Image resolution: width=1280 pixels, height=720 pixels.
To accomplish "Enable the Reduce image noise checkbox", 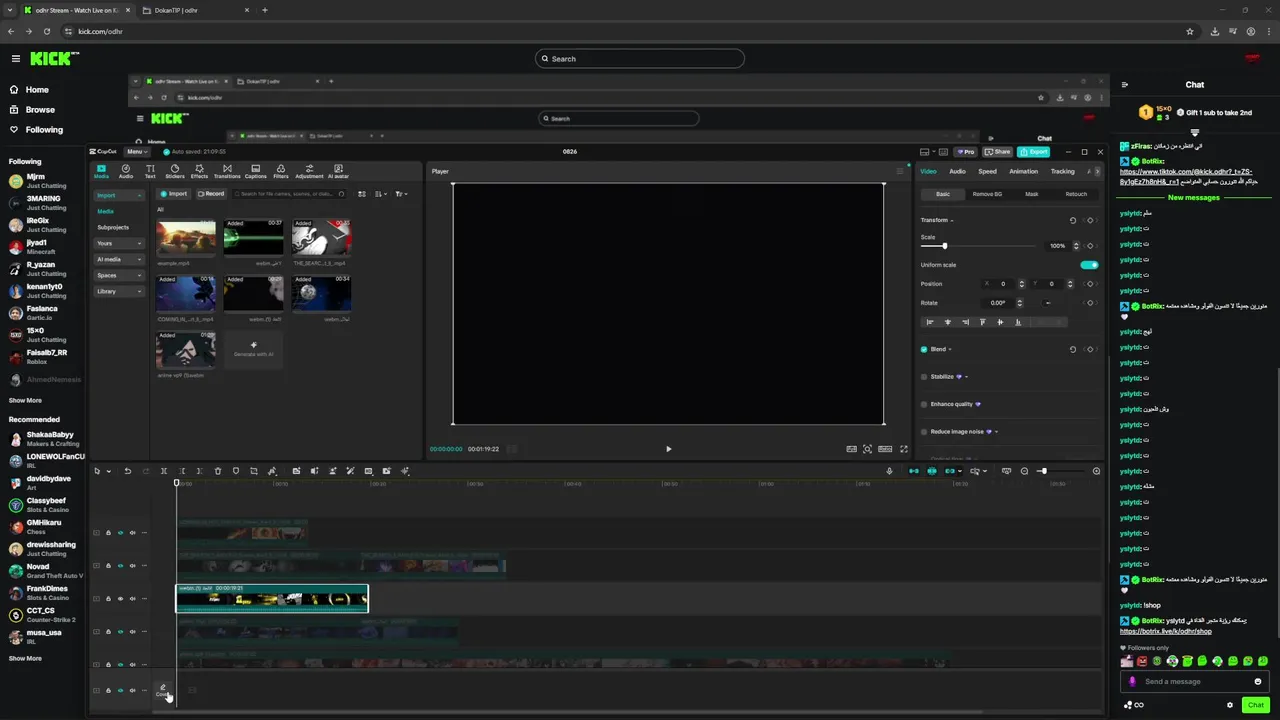I will click(924, 432).
